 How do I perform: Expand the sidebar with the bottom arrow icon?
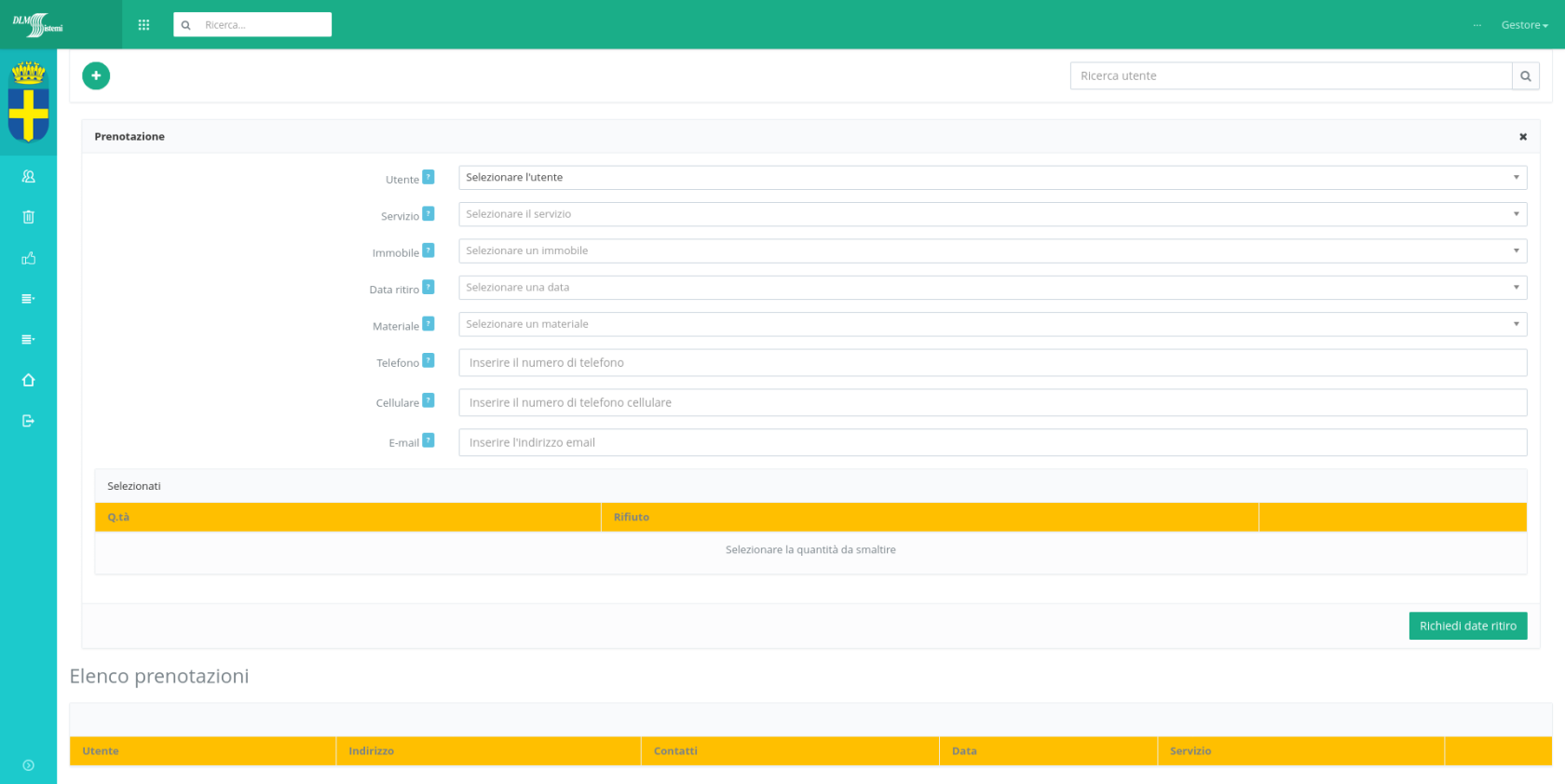click(x=28, y=765)
